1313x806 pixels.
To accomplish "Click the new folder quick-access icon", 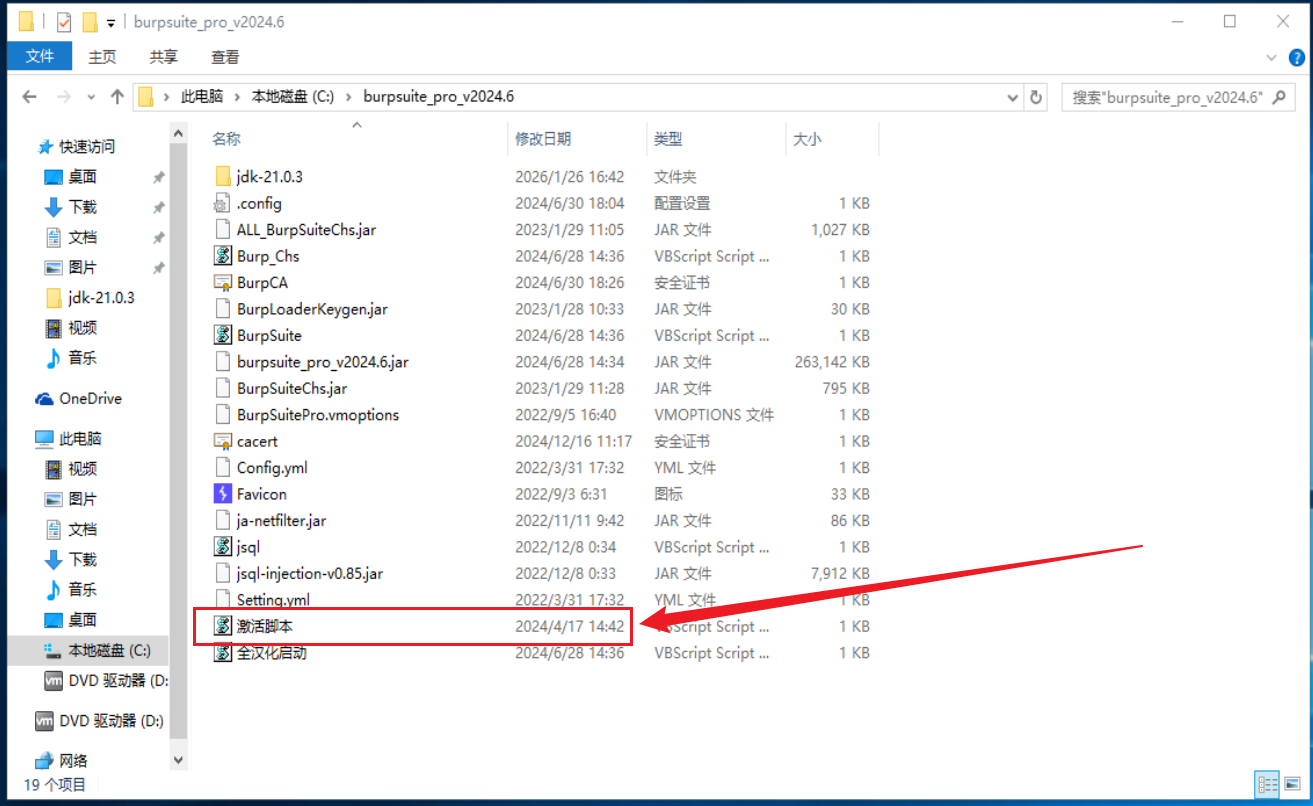I will tap(90, 22).
